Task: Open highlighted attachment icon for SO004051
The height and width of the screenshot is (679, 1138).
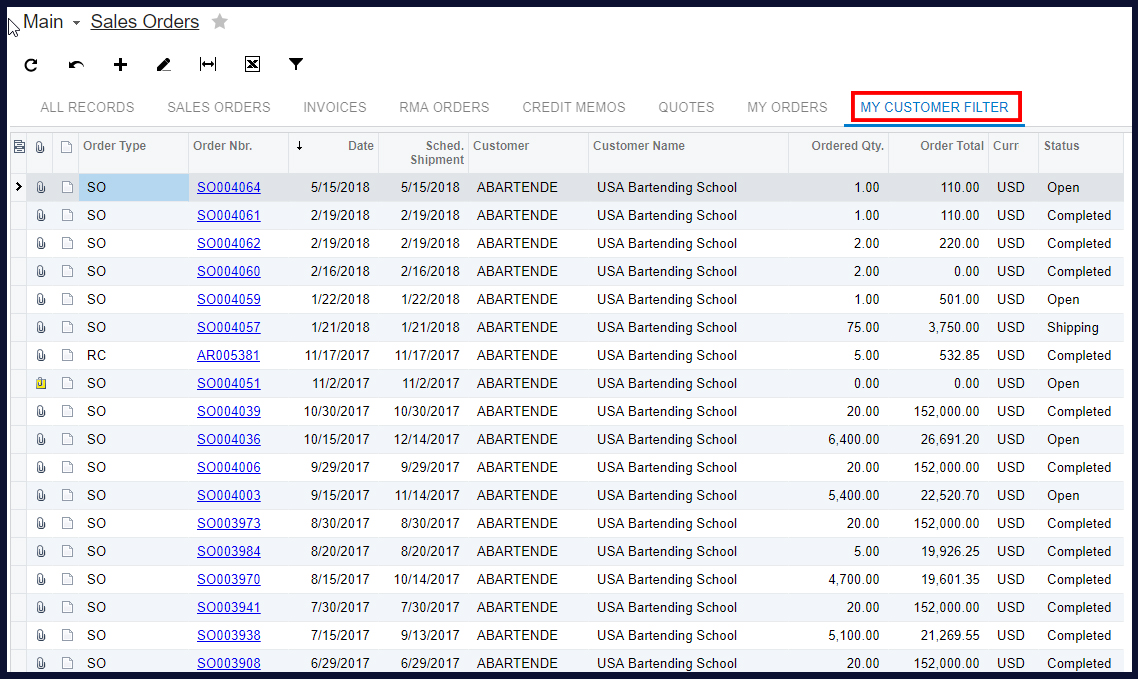Action: point(41,383)
